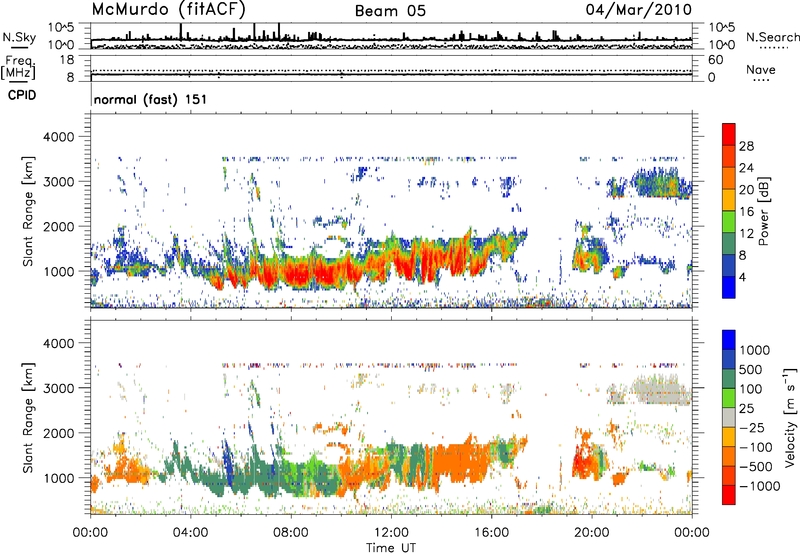800x554 pixels.
Task: Click the '24' tick on the Power colorbar
Action: pyautogui.click(x=746, y=168)
